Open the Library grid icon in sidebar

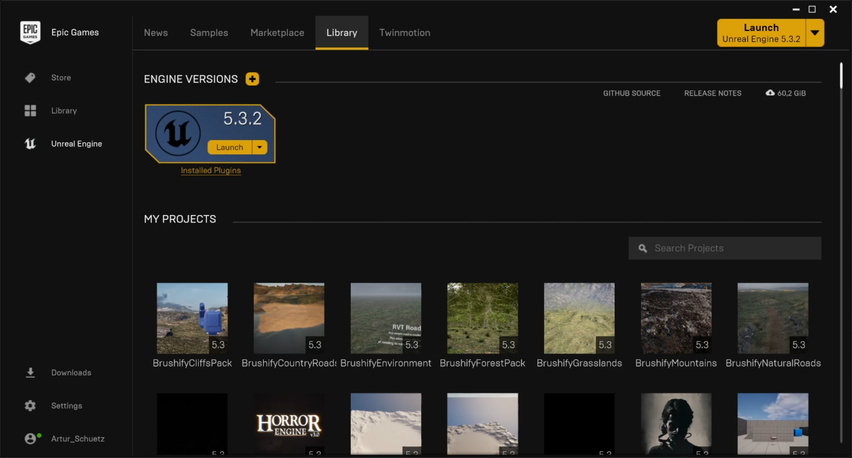click(x=30, y=111)
